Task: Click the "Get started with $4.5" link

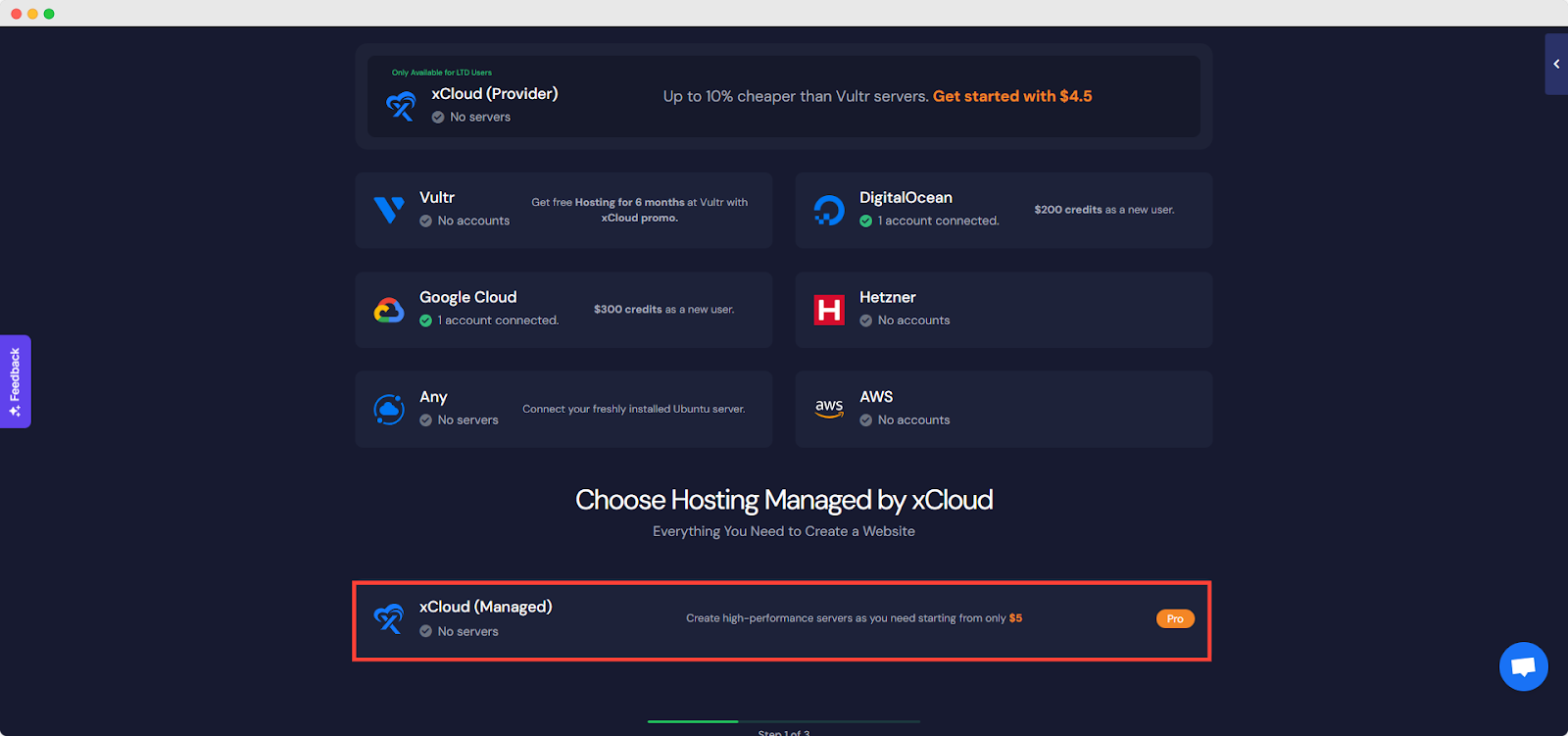Action: (x=1012, y=96)
